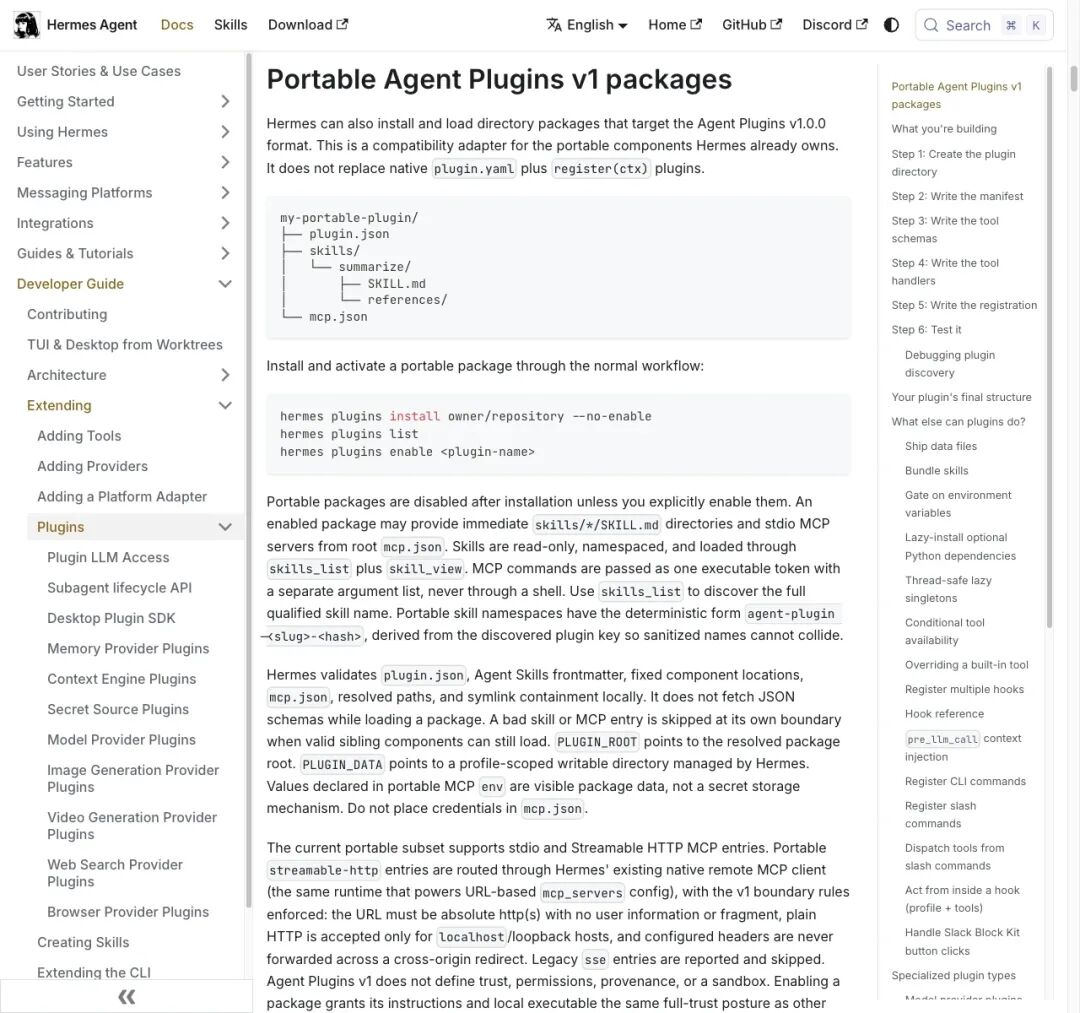Viewport: 1080px width, 1013px height.
Task: Select the Docs navbar item
Action: 177,25
